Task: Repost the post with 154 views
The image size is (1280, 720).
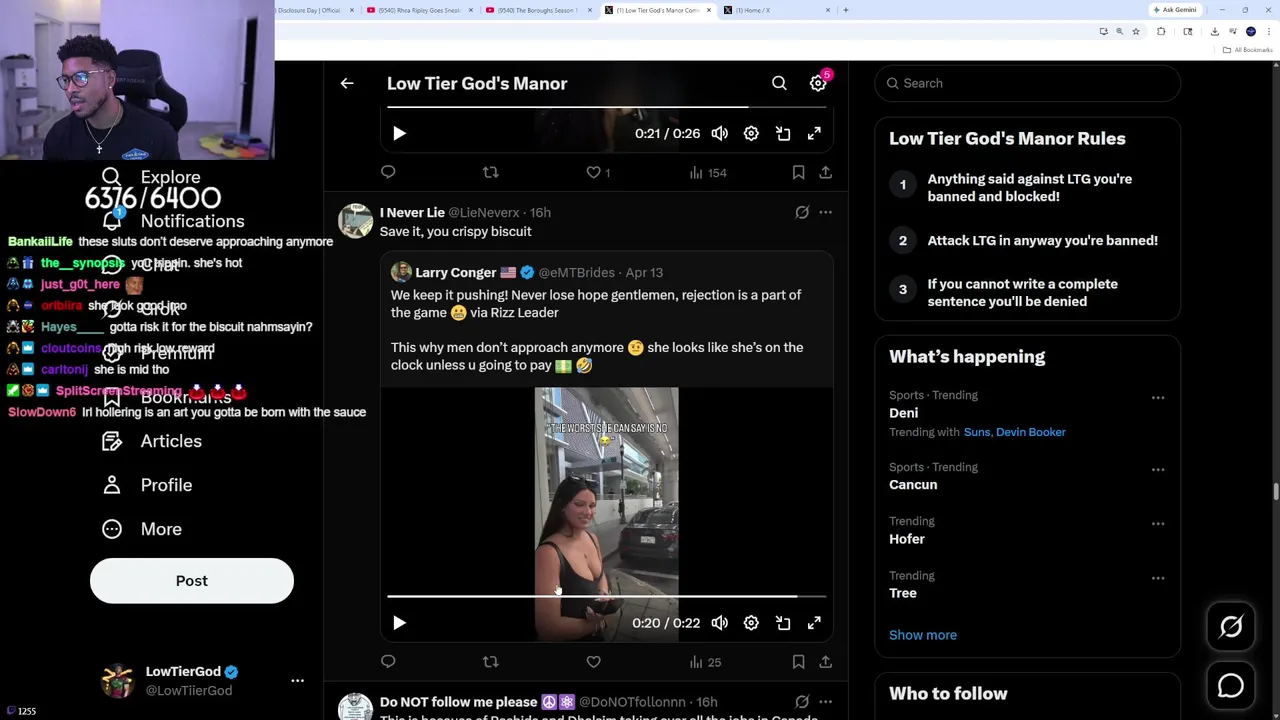Action: point(490,172)
